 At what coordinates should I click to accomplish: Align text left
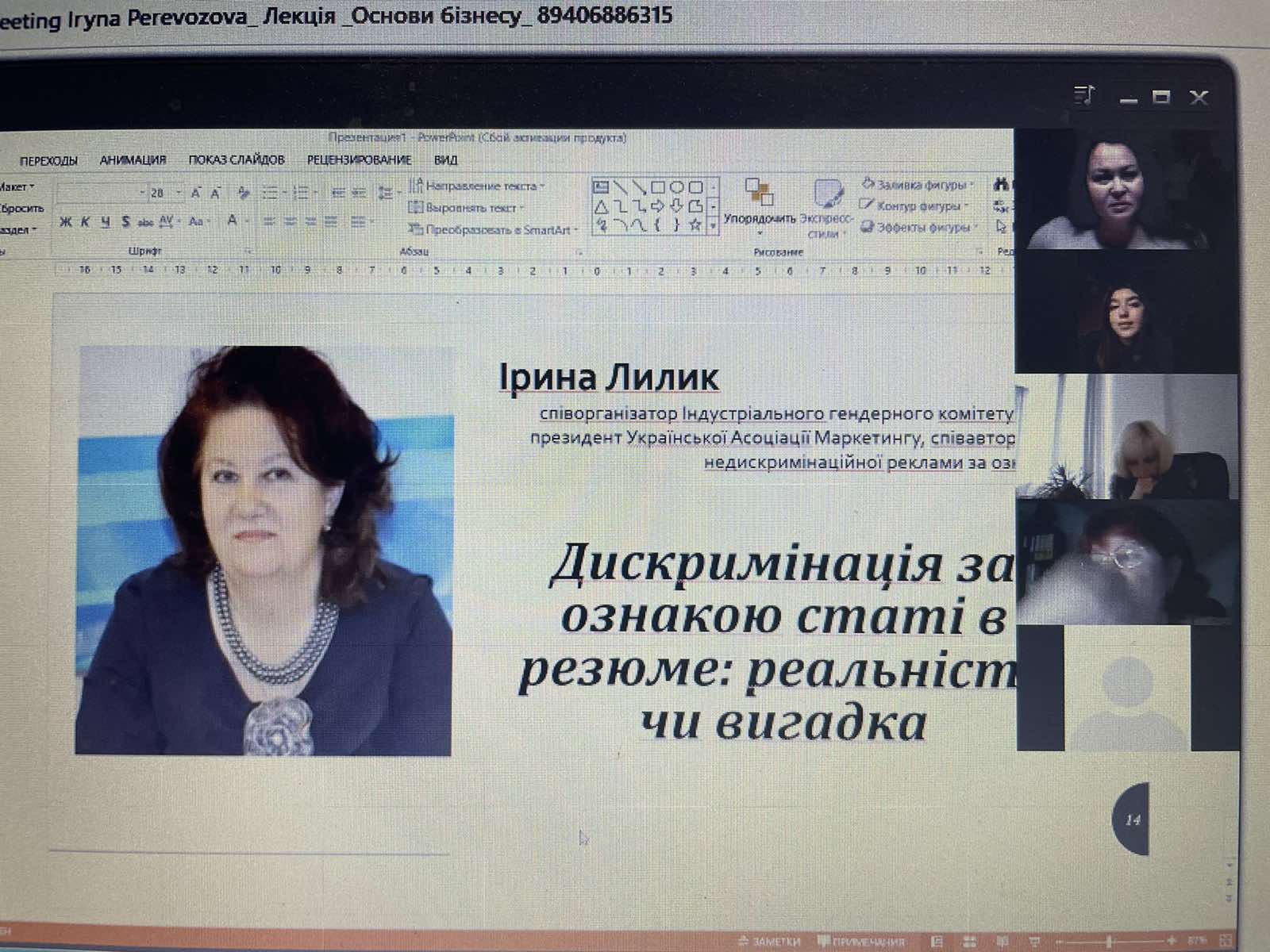point(269,221)
